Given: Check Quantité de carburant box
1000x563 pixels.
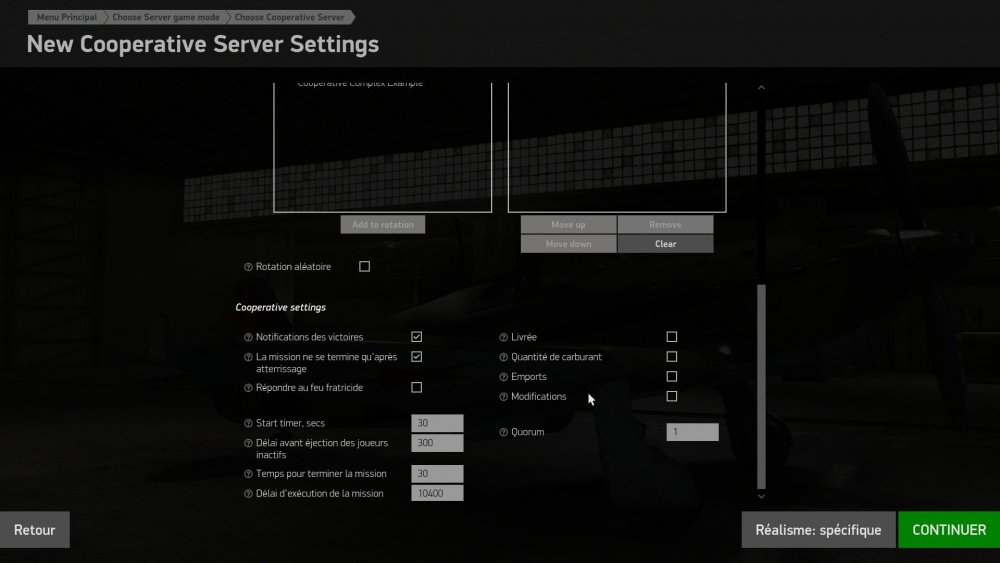Looking at the screenshot, I should pos(672,356).
